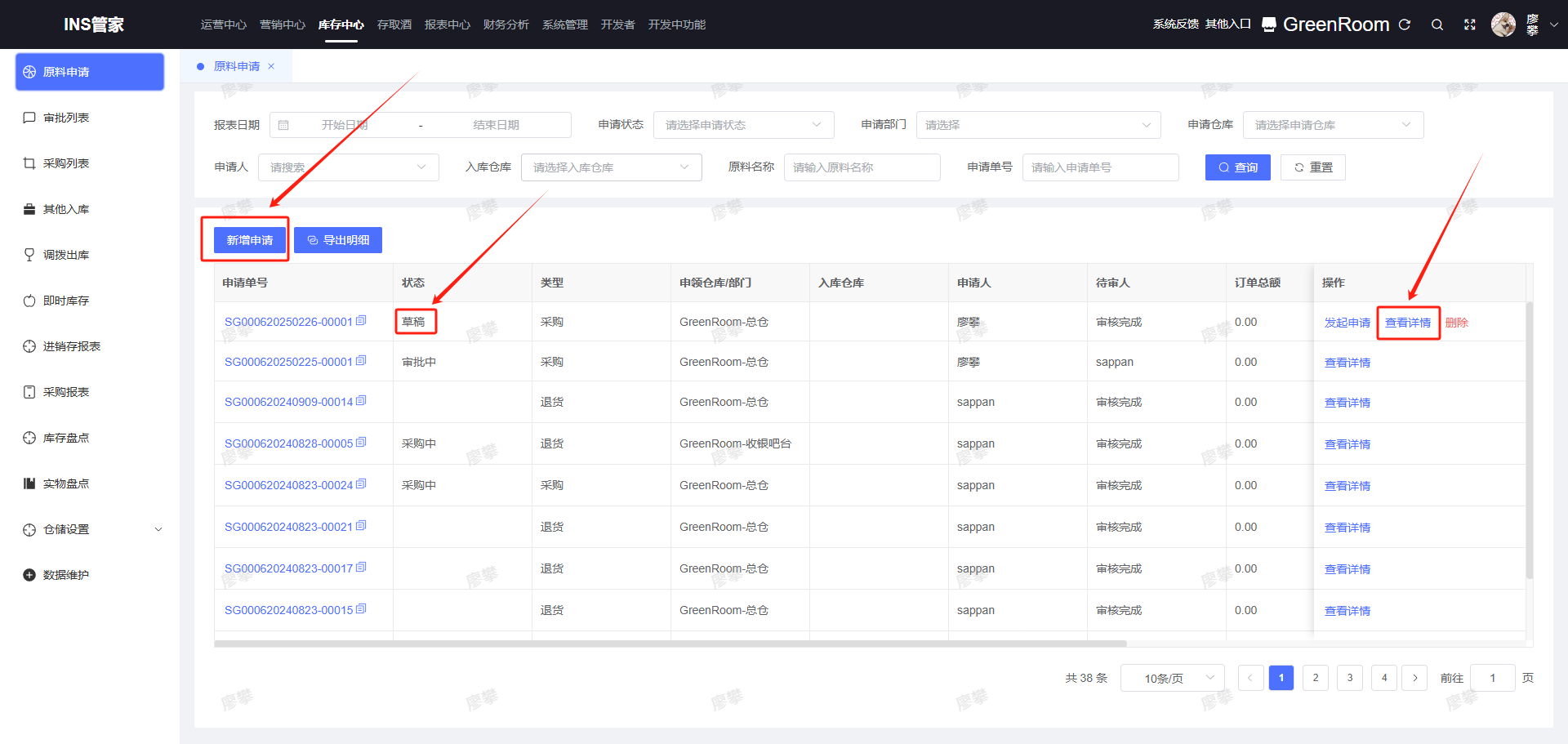This screenshot has width=1568, height=744.
Task: Select 原料申请 in the sidebar
Action: [90, 72]
